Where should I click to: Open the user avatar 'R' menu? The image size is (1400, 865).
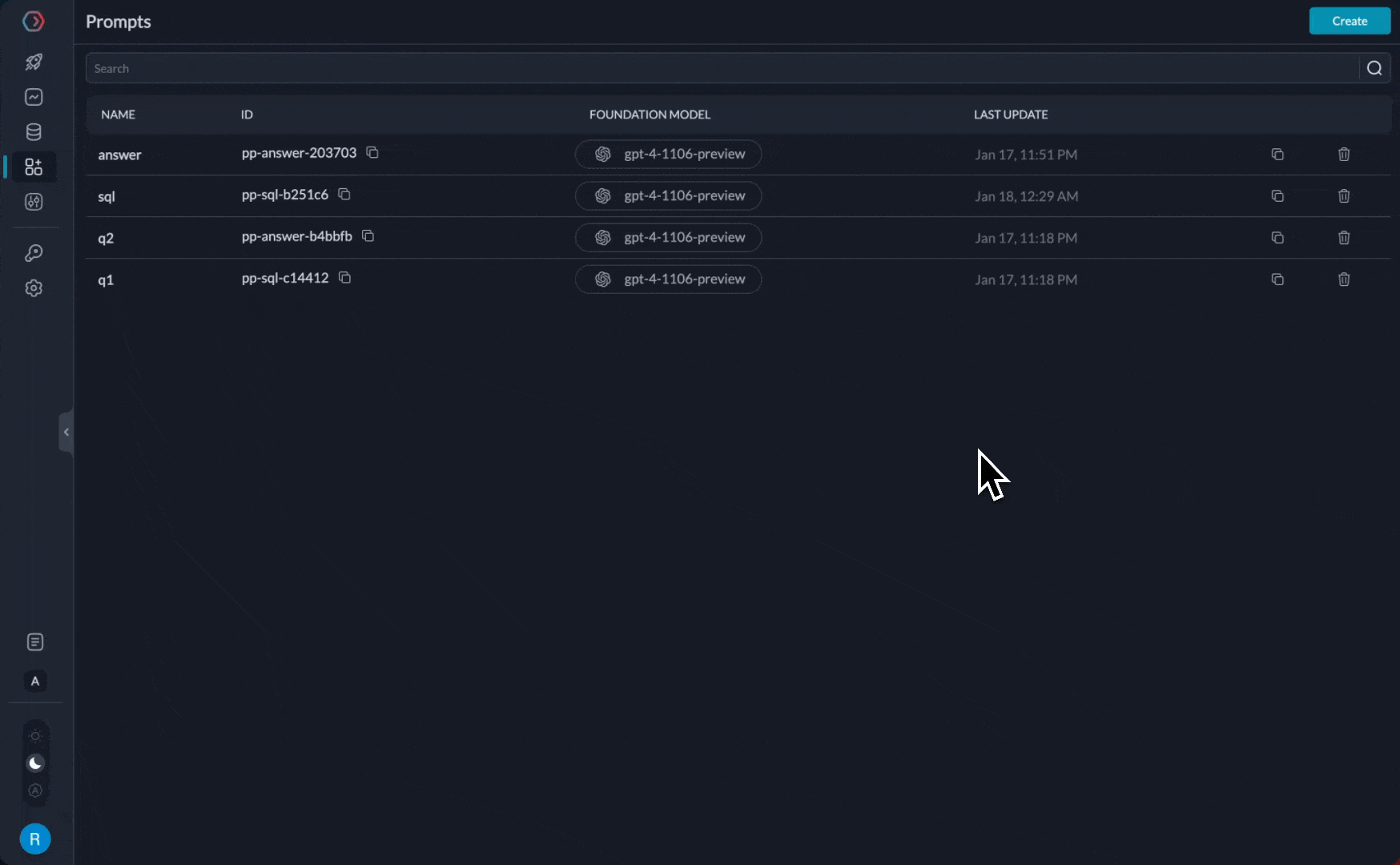[35, 839]
